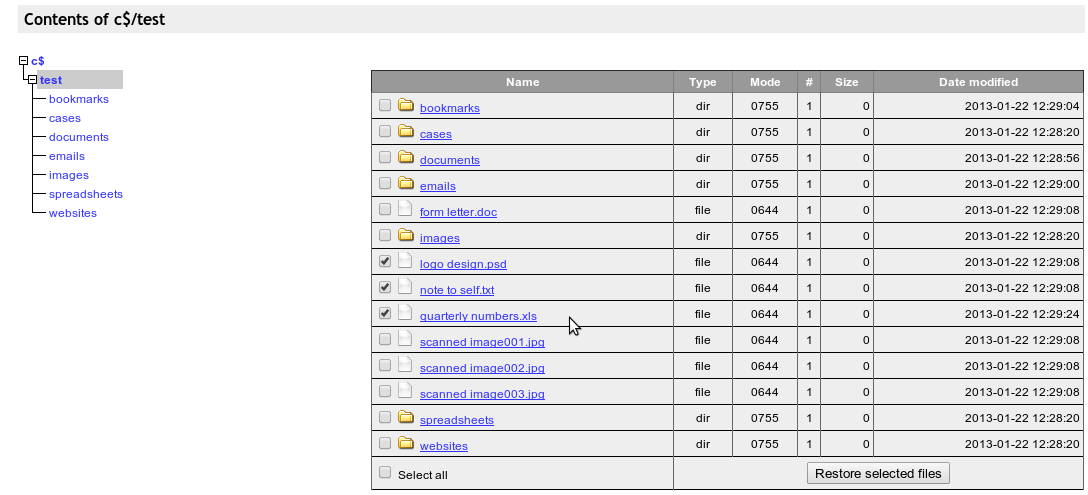Image resolution: width=1088 pixels, height=495 pixels.
Task: Click the file icon beside scanned image001.jpg
Action: [x=405, y=340]
